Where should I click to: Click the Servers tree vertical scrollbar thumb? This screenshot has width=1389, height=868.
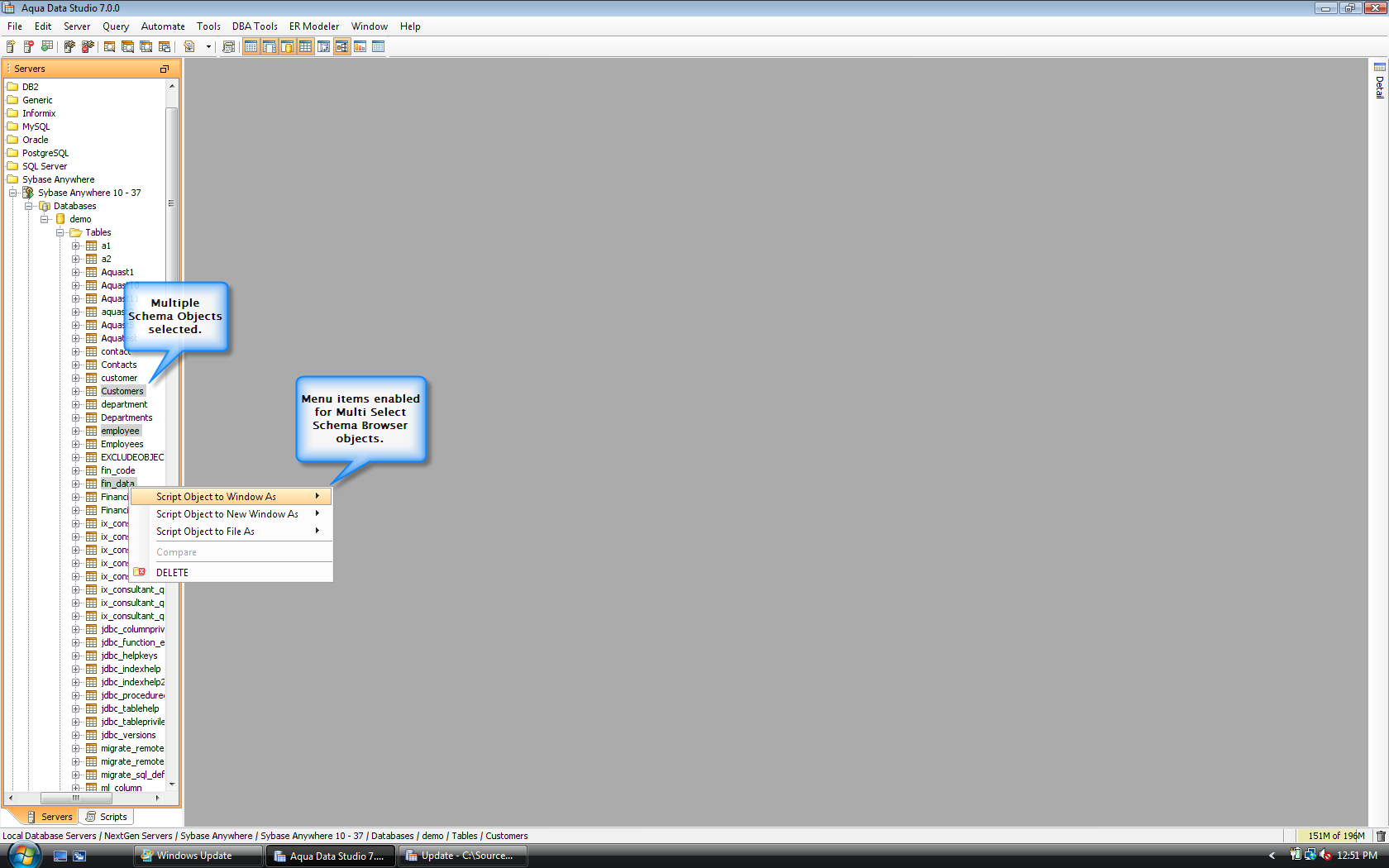pos(171,203)
